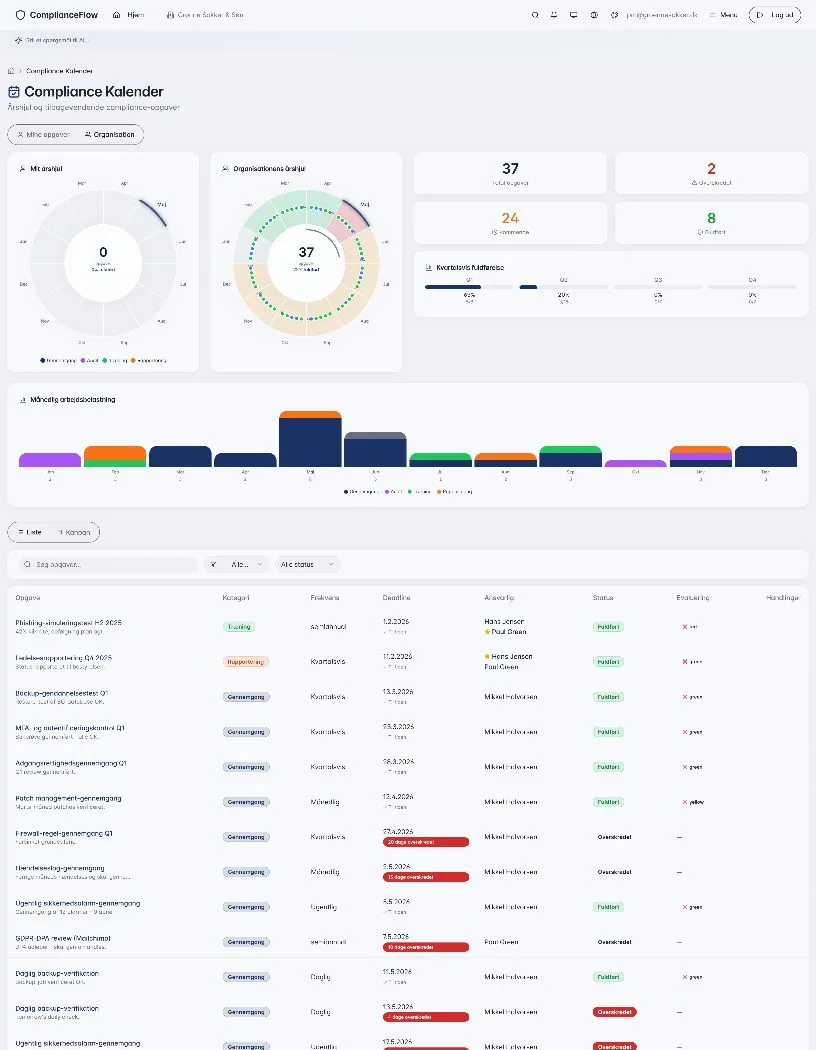This screenshot has width=816, height=1050.
Task: Click the Deadline column header
Action: click(396, 598)
